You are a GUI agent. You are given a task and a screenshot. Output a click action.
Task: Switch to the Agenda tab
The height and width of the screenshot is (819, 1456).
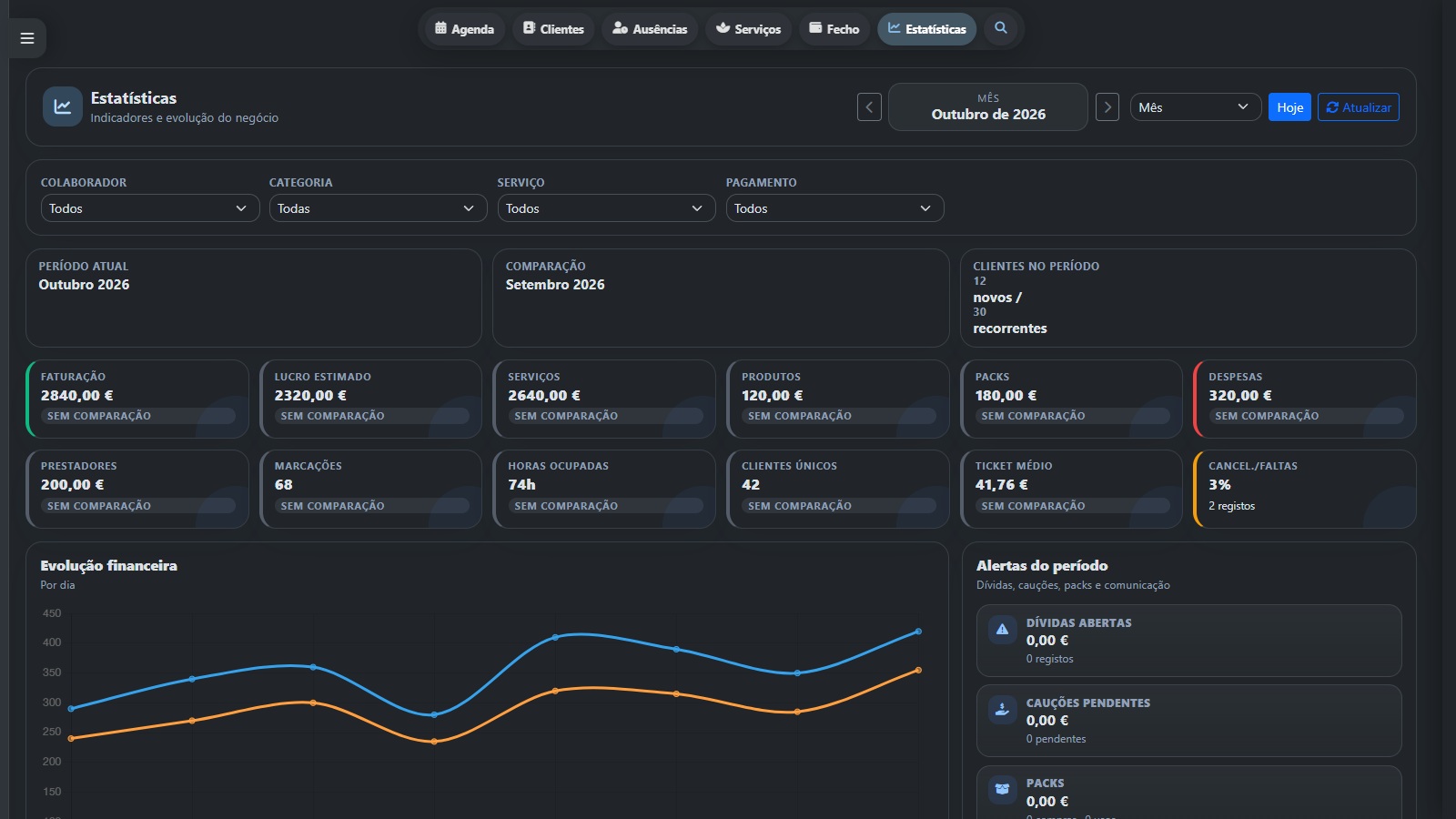click(465, 29)
